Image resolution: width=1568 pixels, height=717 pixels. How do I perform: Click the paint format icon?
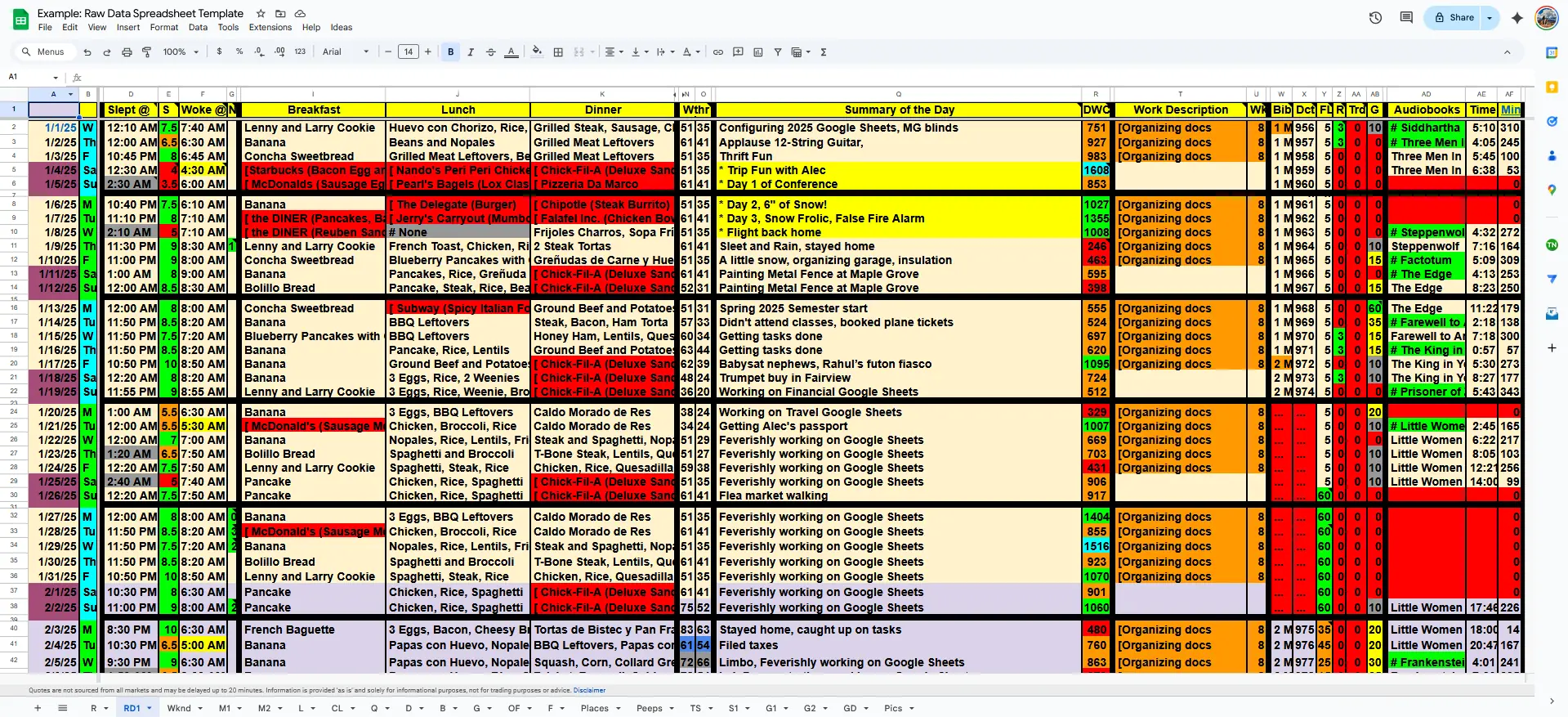147,52
